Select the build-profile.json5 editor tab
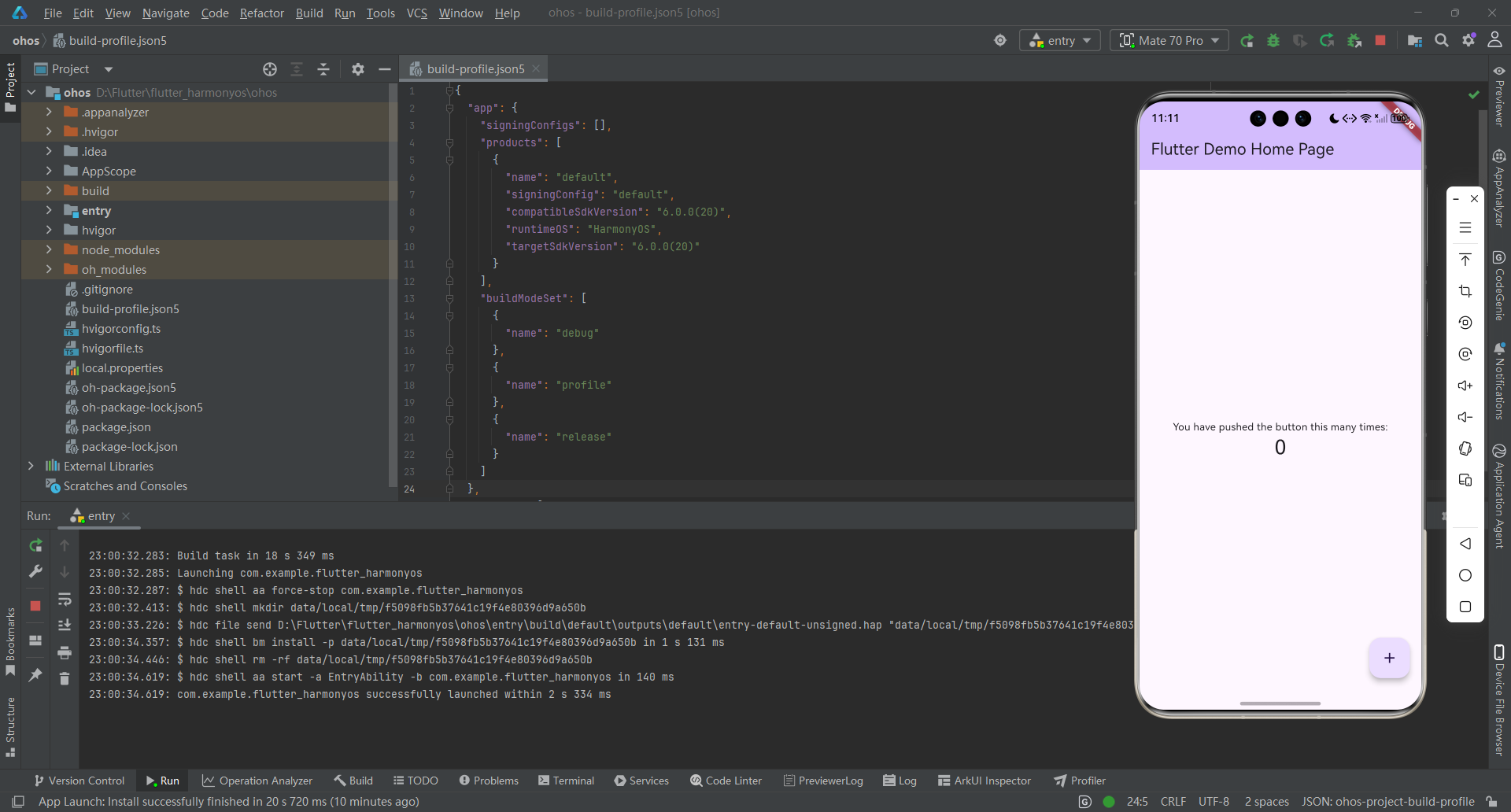Viewport: 1511px width, 812px height. click(475, 69)
